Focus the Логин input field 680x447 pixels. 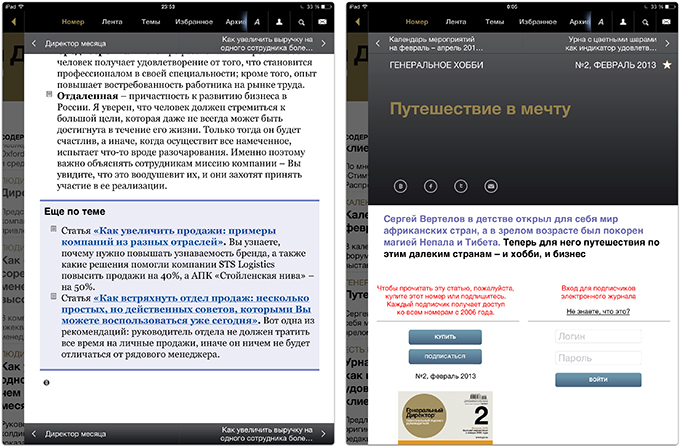598,336
